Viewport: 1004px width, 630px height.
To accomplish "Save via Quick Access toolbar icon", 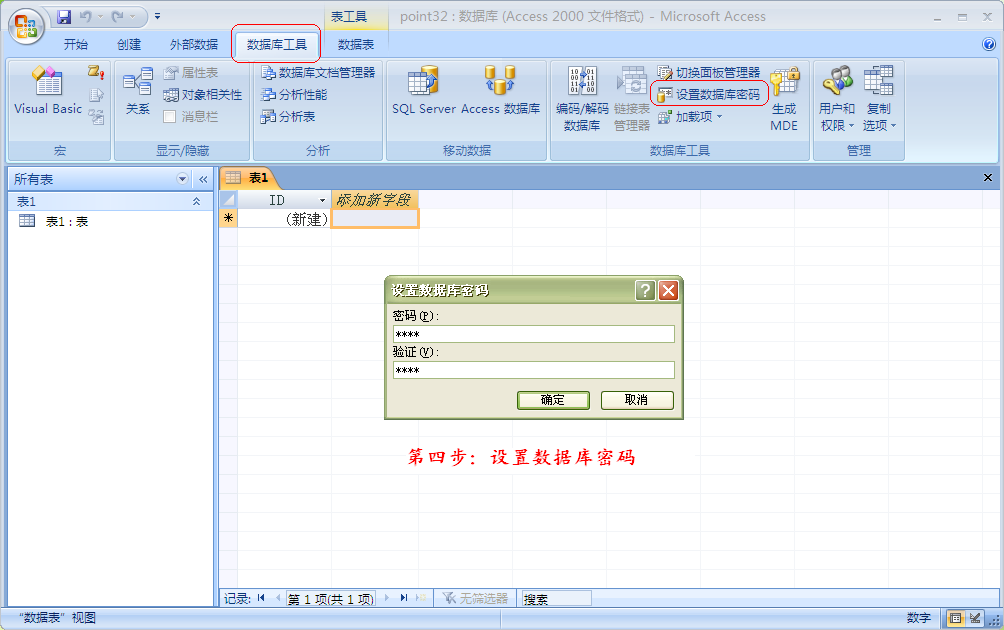I will (x=64, y=17).
